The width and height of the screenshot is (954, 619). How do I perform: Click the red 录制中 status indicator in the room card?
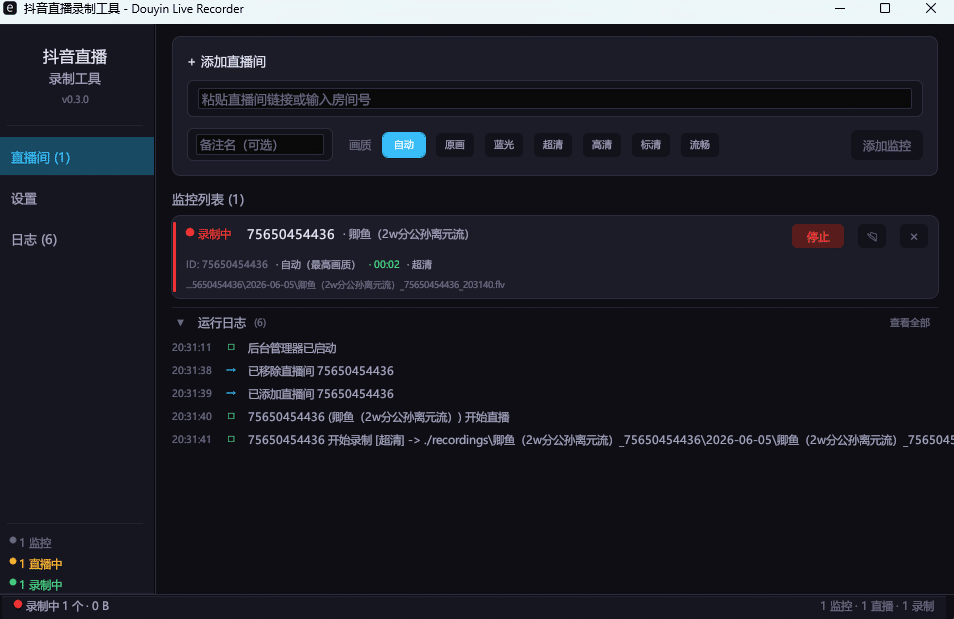[209, 234]
